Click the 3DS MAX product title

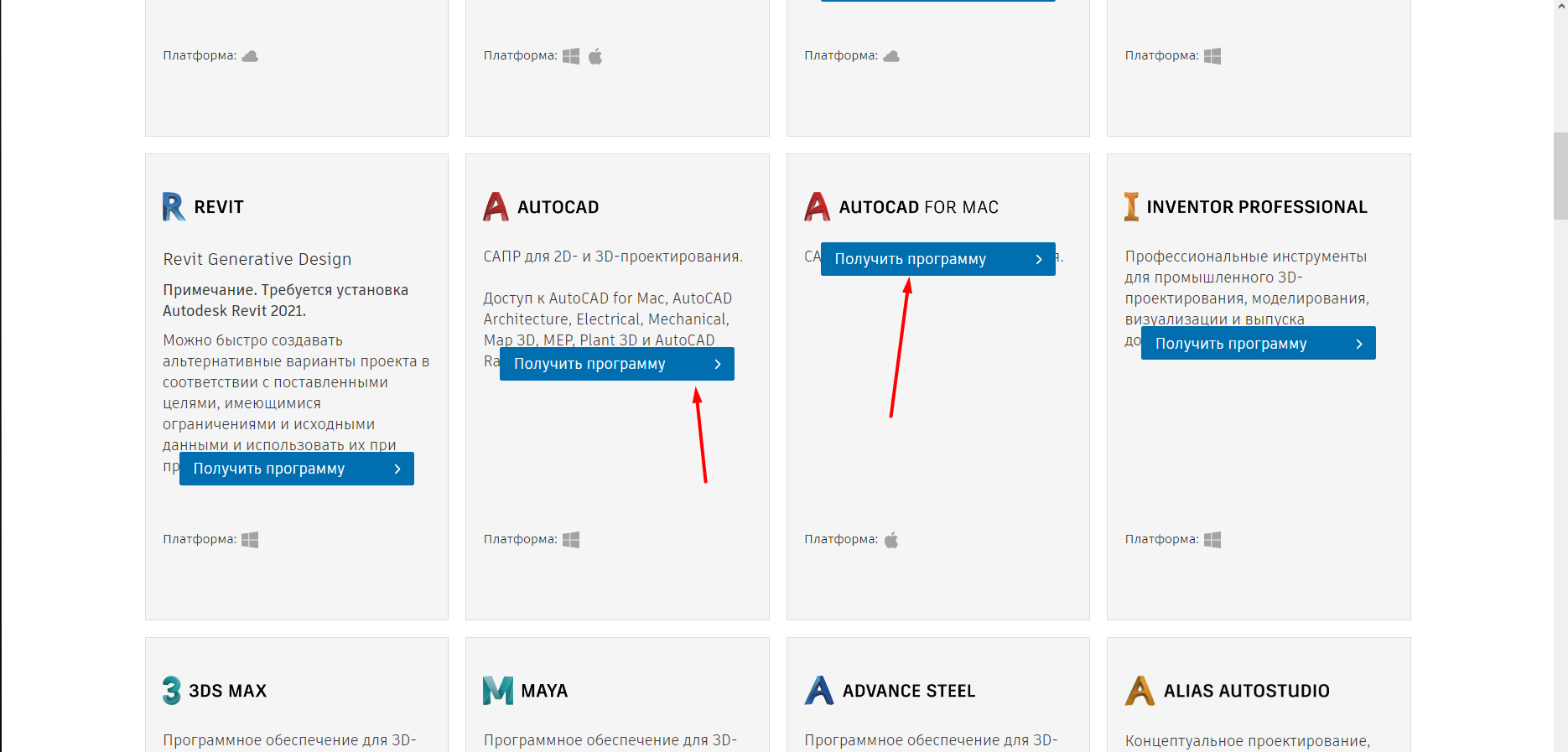point(228,691)
